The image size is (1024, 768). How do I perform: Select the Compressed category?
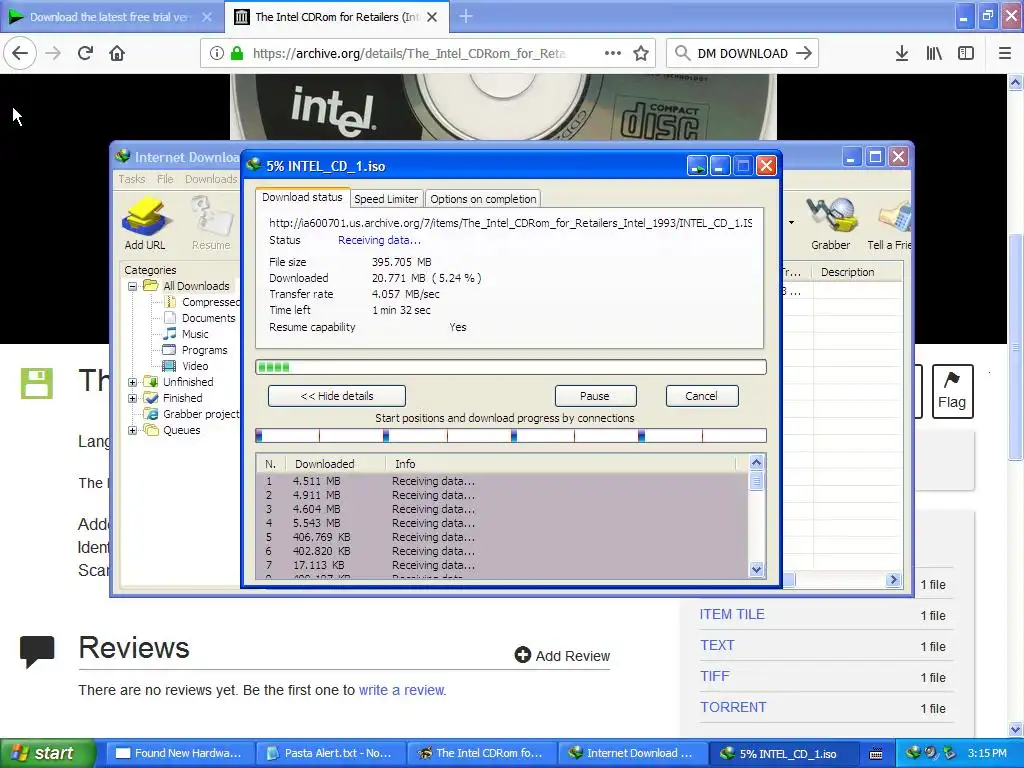click(x=202, y=302)
